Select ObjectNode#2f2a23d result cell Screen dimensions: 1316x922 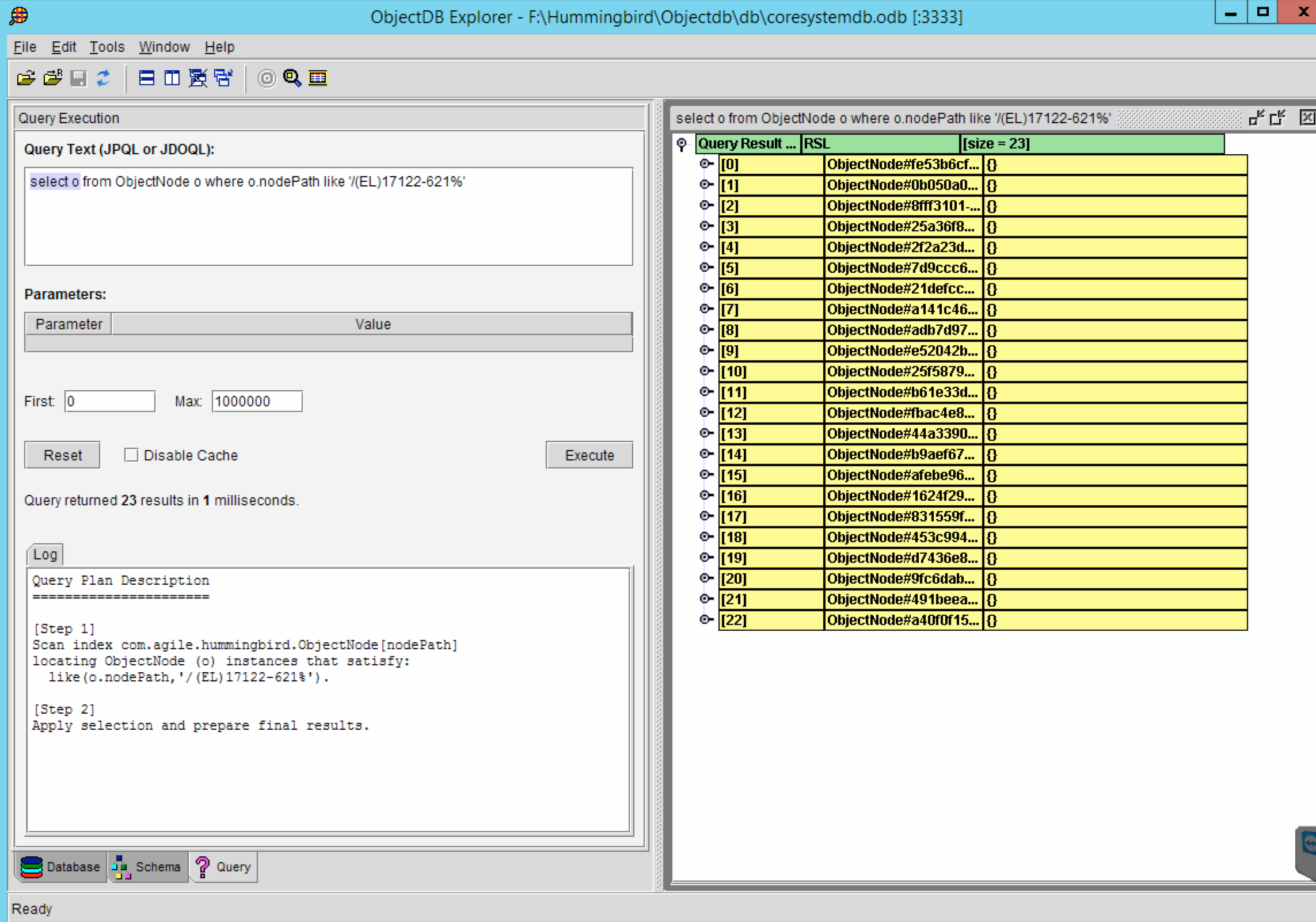tap(903, 247)
